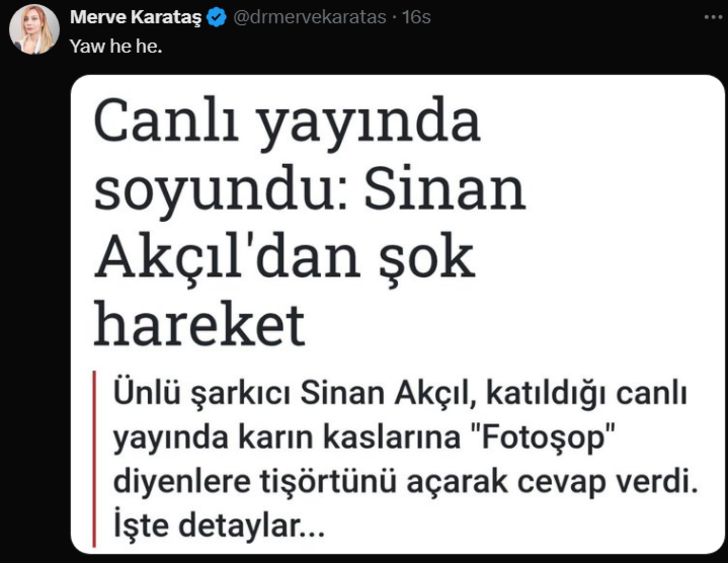The height and width of the screenshot is (563, 728).
Task: Click the quoted word "Fotoşop"
Action: [544, 437]
